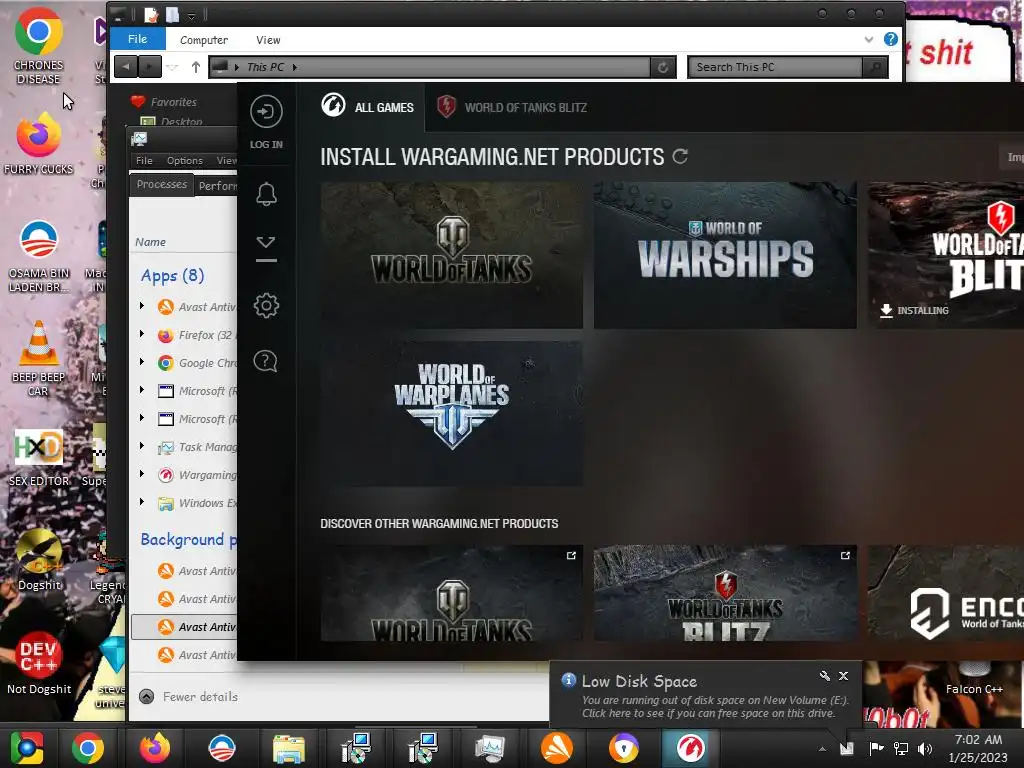Expand the Windows Explorer process row
This screenshot has height=768, width=1024.
142,502
